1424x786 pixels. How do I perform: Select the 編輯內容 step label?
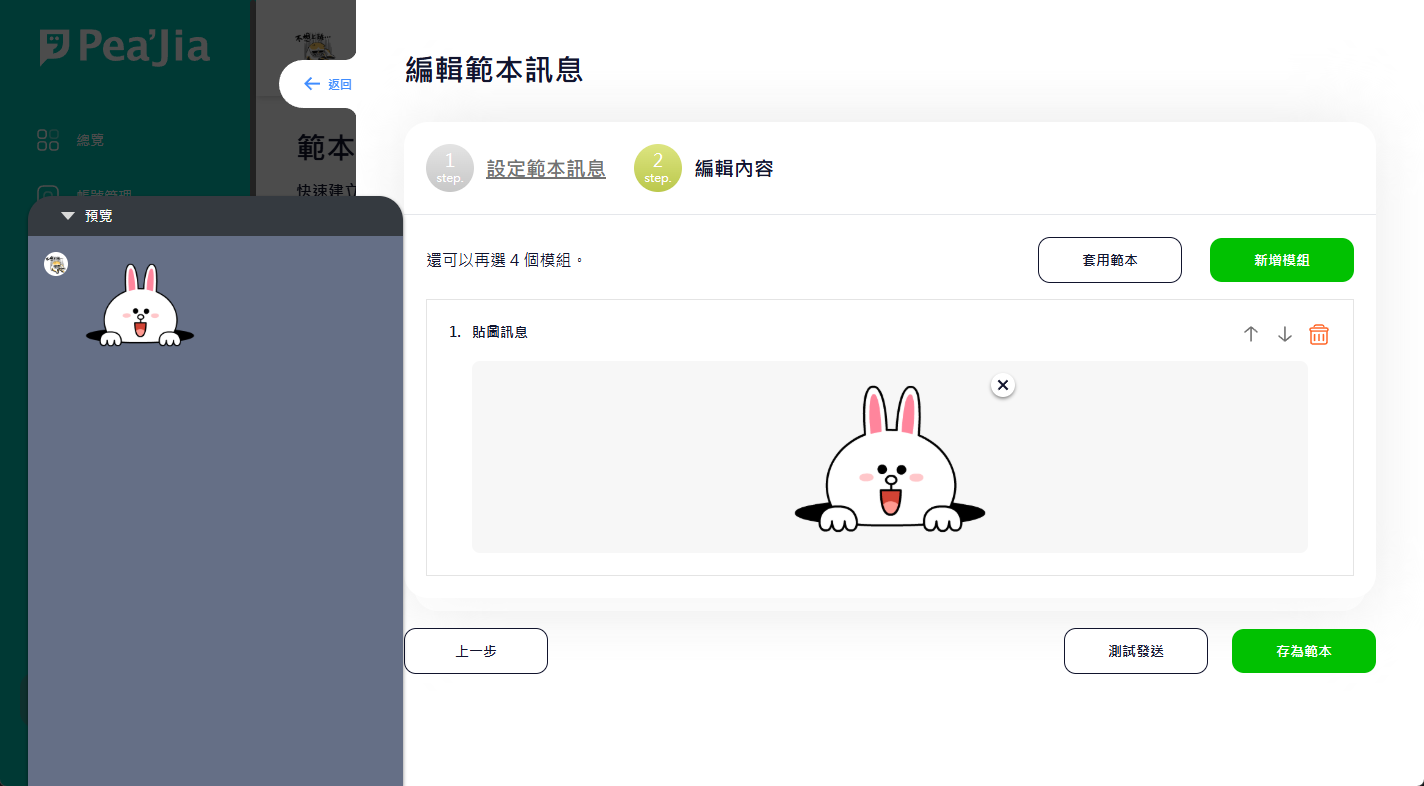point(734,169)
